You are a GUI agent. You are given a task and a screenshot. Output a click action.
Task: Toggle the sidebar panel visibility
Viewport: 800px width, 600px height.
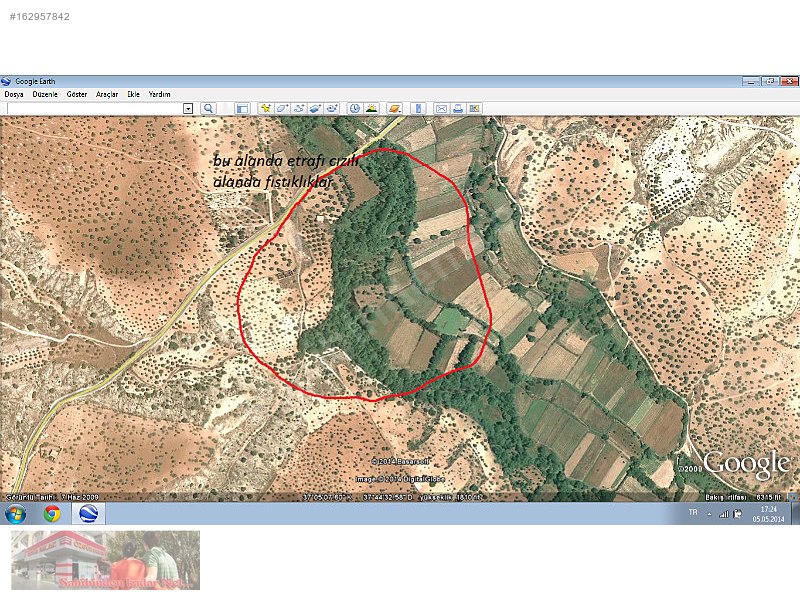point(242,108)
